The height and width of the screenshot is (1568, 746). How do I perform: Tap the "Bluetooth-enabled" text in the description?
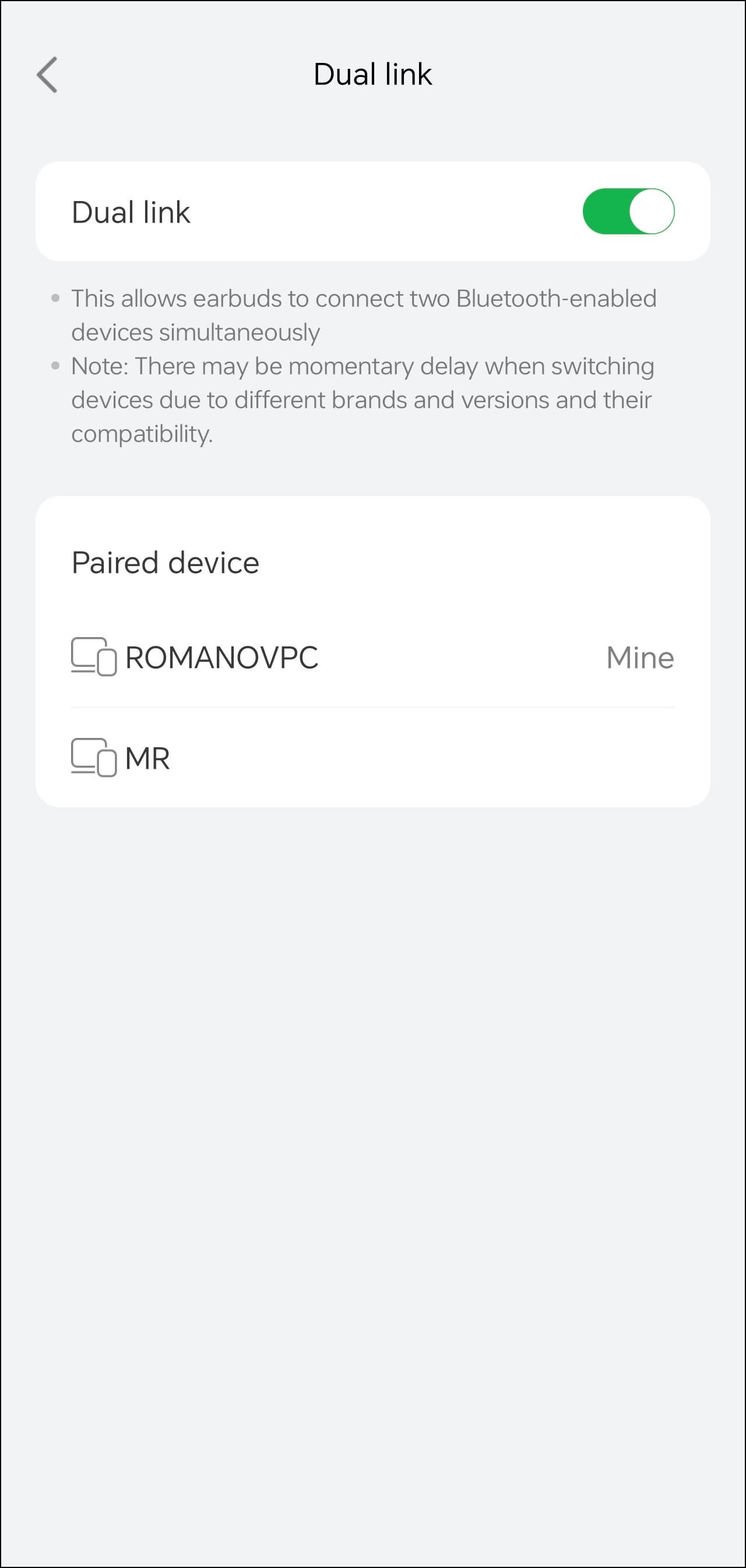click(x=556, y=299)
